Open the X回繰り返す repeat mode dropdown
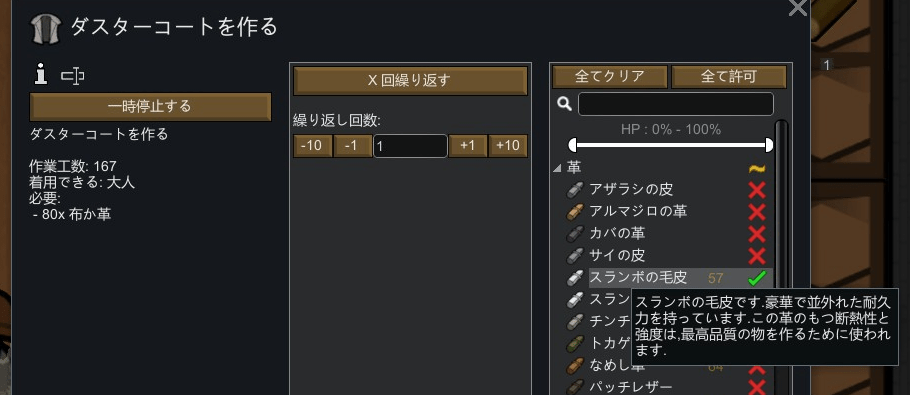 click(410, 81)
